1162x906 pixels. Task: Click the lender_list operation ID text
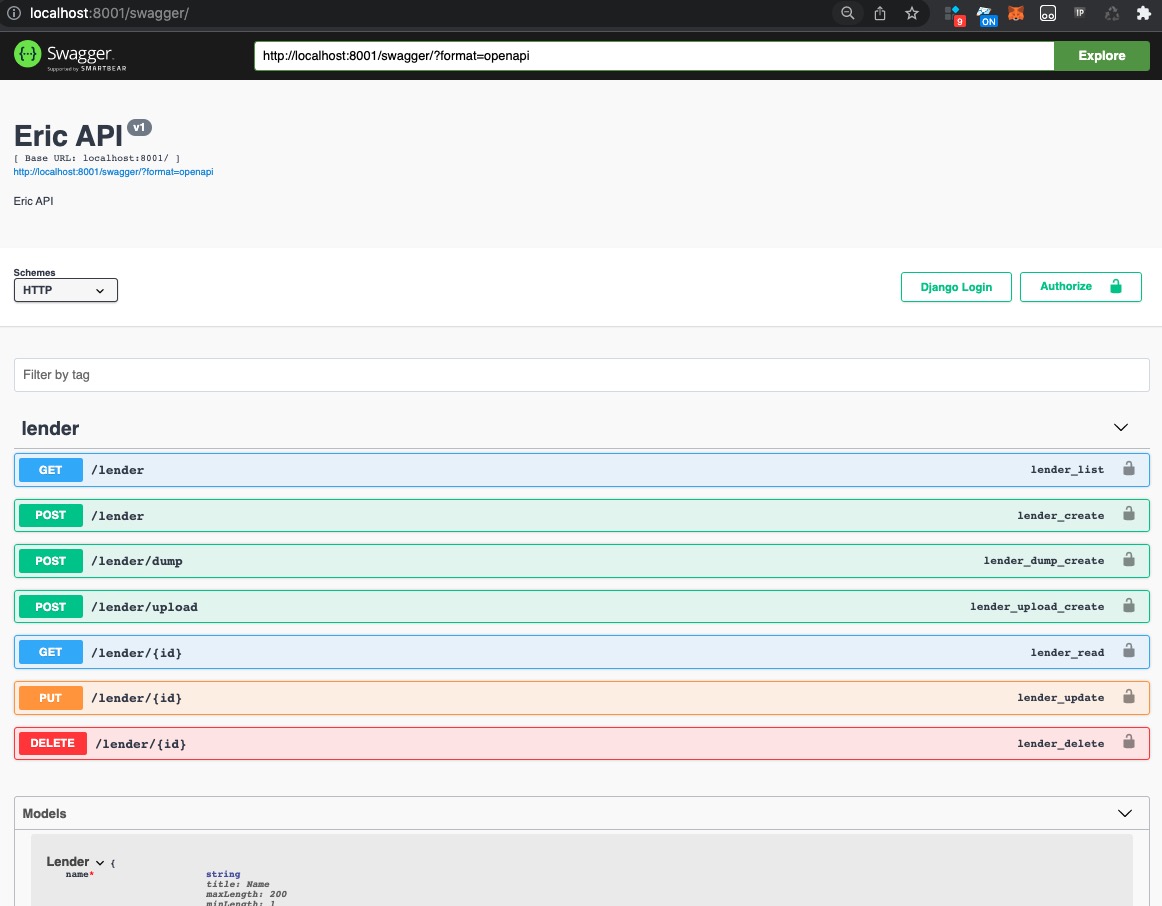click(x=1067, y=470)
